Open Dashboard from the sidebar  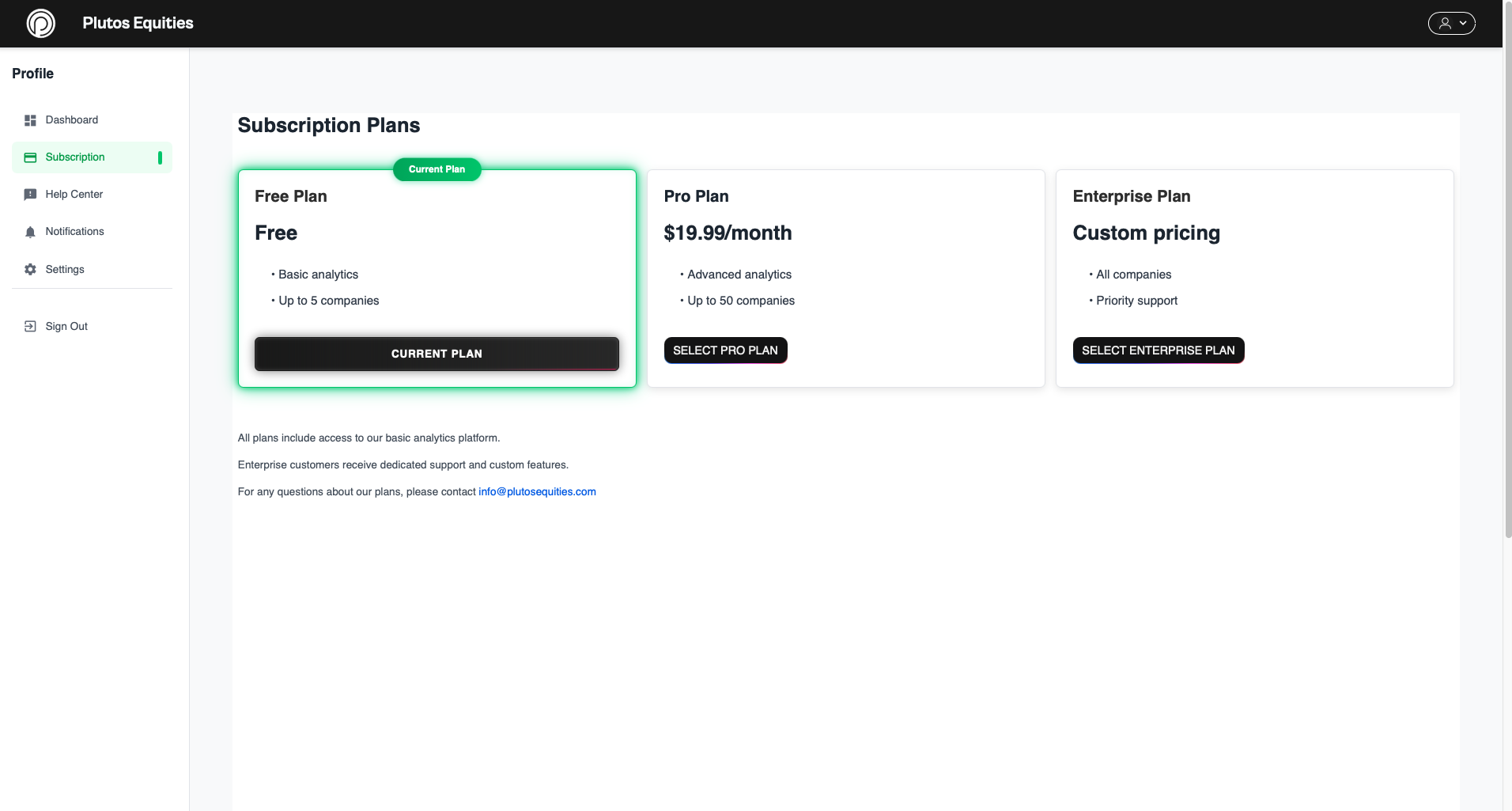pyautogui.click(x=71, y=119)
